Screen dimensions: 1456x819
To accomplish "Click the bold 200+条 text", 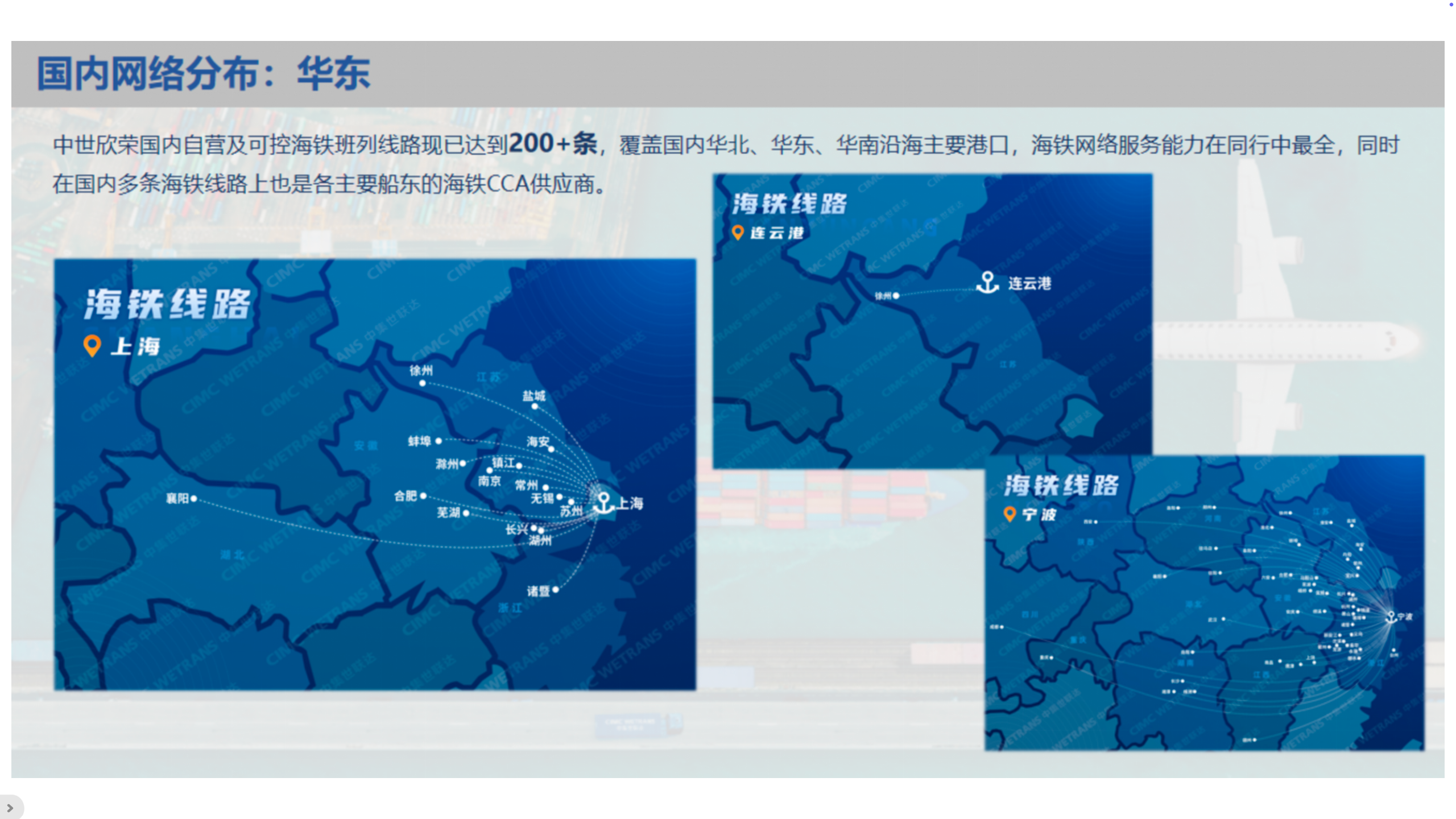I will tap(552, 143).
